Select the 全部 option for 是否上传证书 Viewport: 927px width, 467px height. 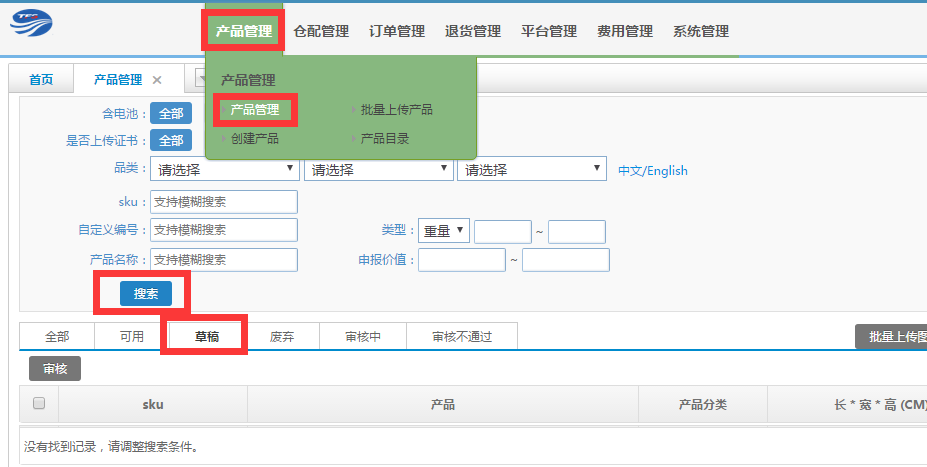coord(171,141)
